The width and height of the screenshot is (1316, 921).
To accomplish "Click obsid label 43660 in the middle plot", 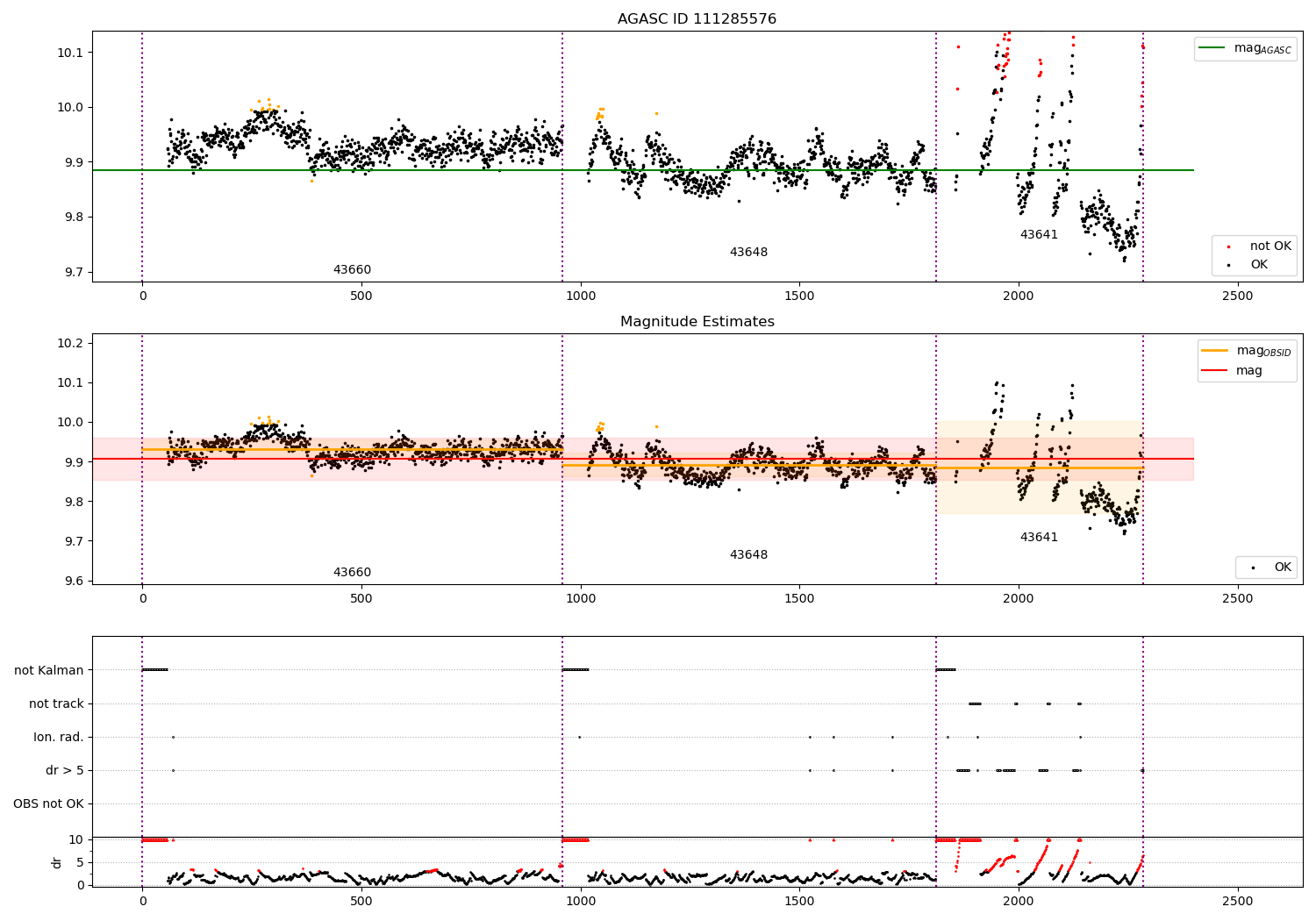I will 352,573.
